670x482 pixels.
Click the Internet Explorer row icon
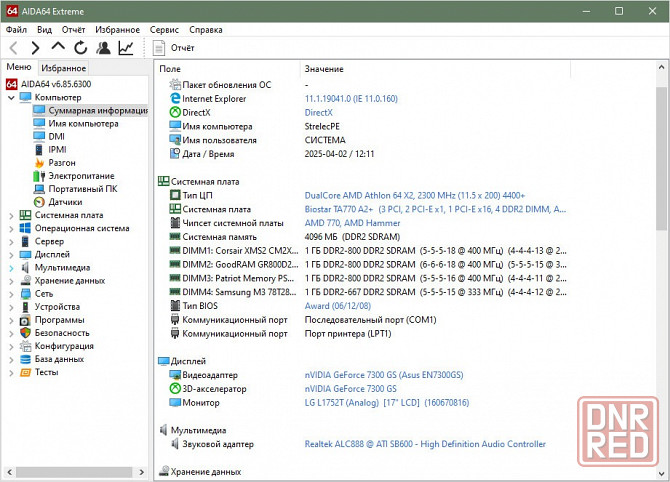175,98
